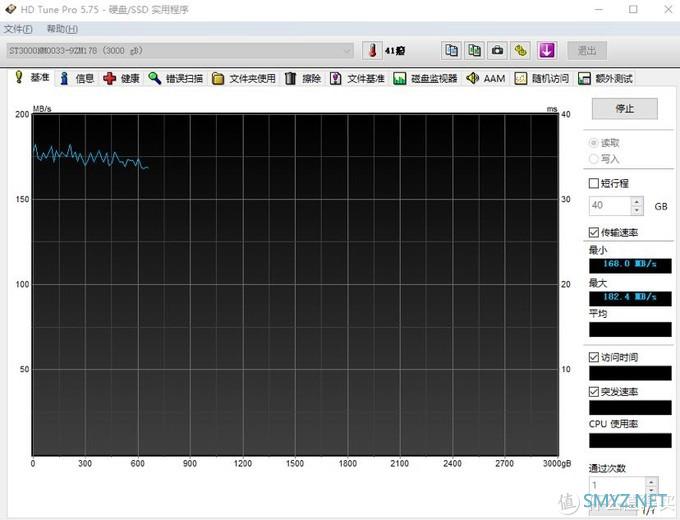Open the 健康 health tab
The image size is (680, 520).
coord(122,78)
